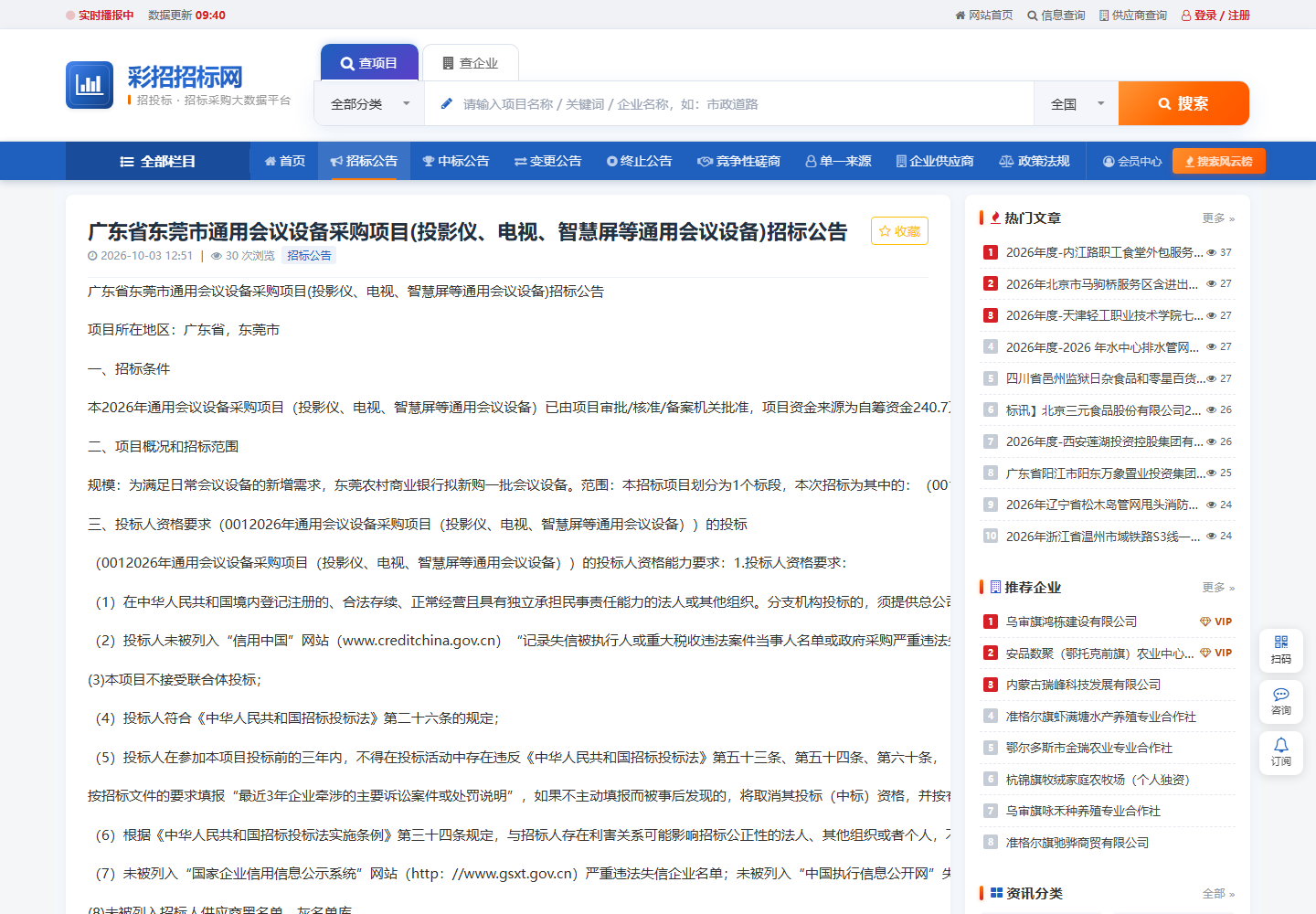Go to 网站首页 in top bar
1316x914 pixels.
pos(983,15)
